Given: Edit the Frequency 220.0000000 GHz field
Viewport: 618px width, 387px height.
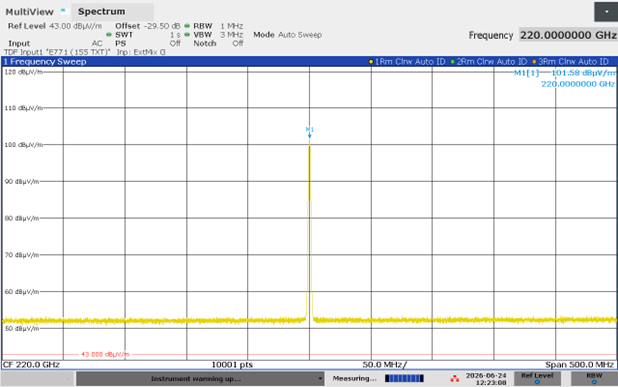Looking at the screenshot, I should pos(568,35).
